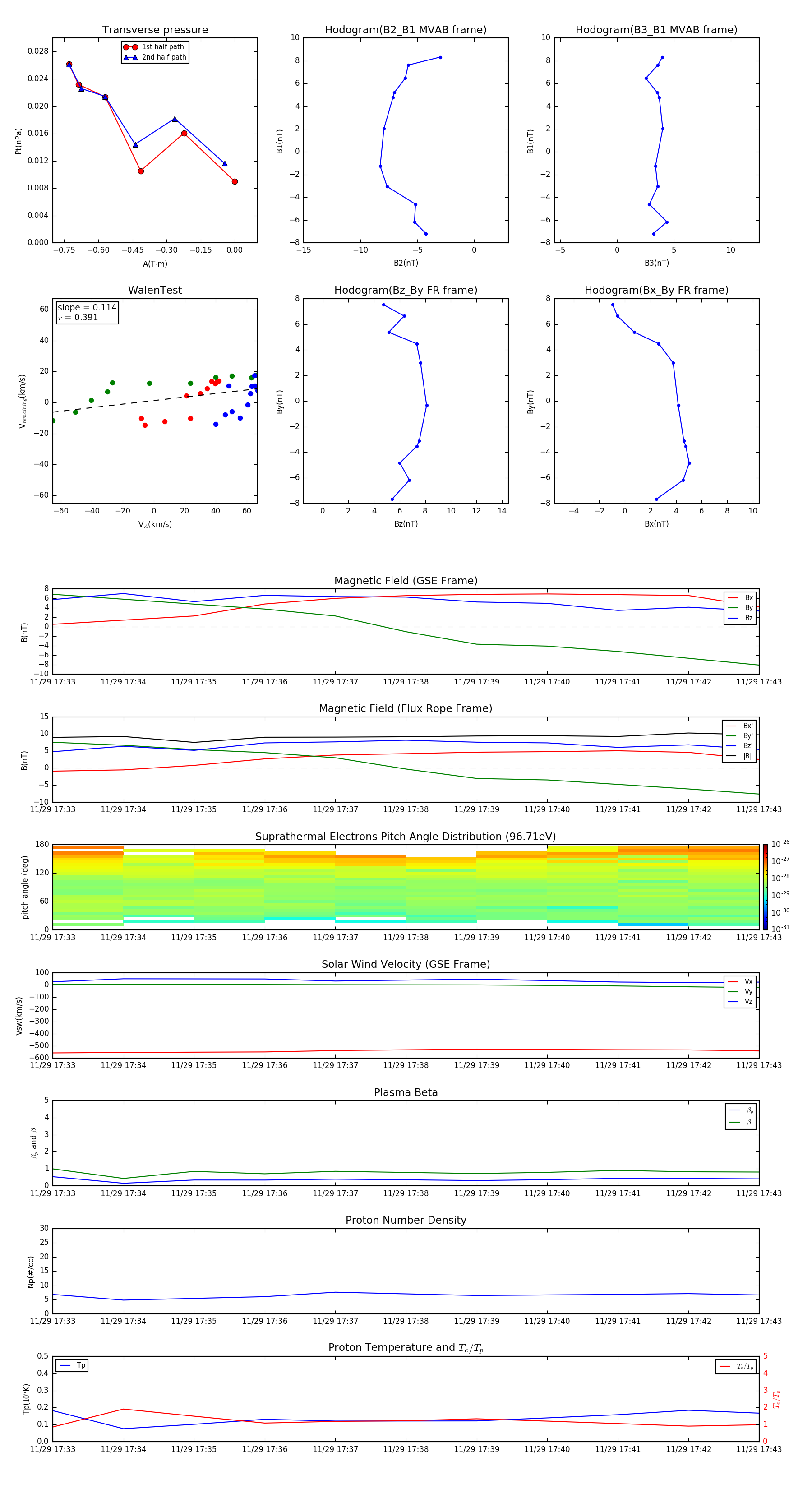This screenshot has width=812, height=1489.
Task: Click the 'Vx' legend entry in velocity plot
Action: [740, 981]
